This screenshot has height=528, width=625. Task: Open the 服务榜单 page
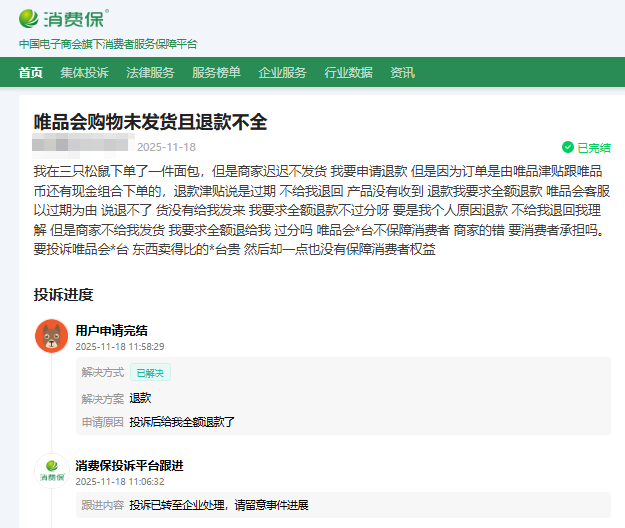click(x=216, y=72)
